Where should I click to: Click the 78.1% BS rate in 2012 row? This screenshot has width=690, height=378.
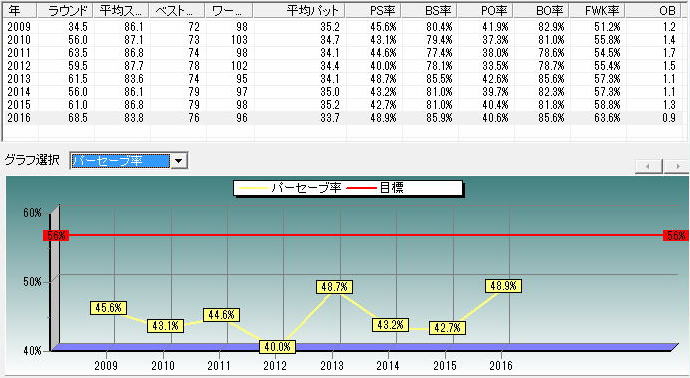(x=439, y=66)
